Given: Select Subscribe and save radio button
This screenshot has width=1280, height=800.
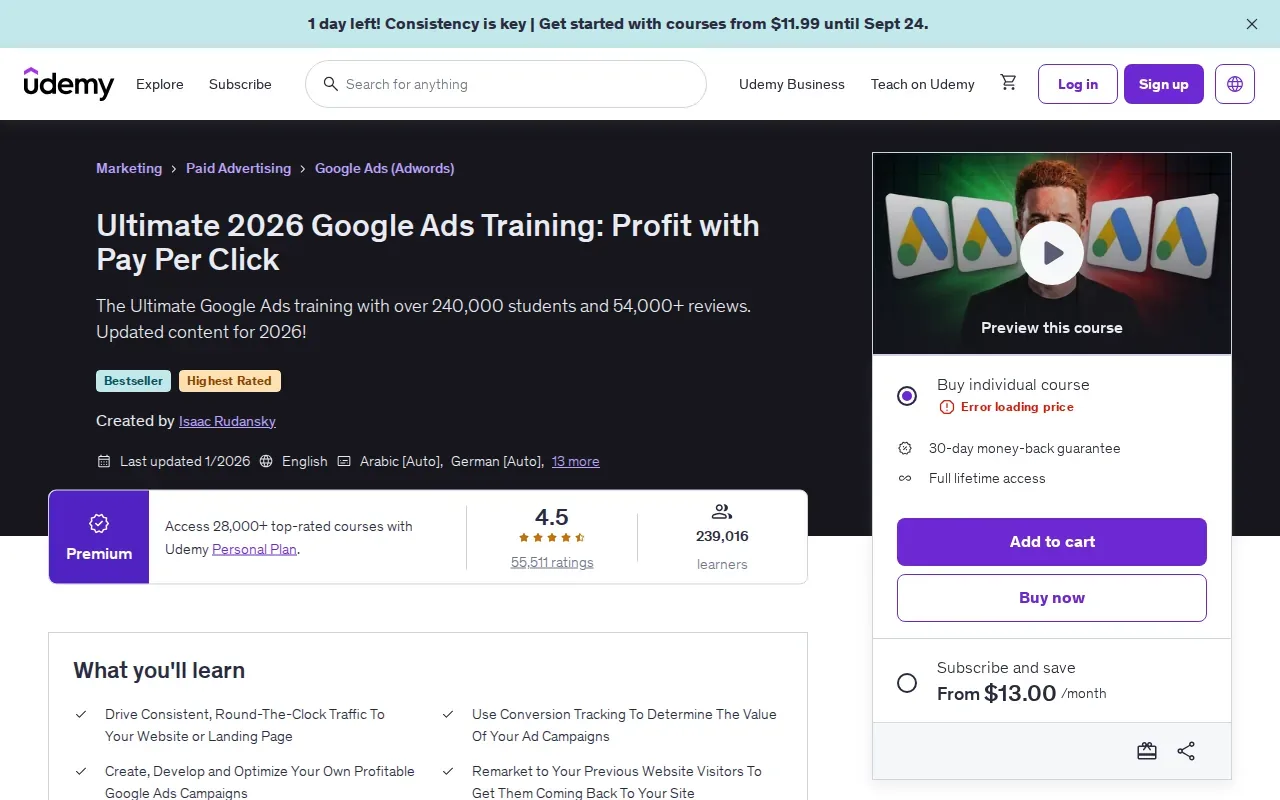Looking at the screenshot, I should pos(907,683).
